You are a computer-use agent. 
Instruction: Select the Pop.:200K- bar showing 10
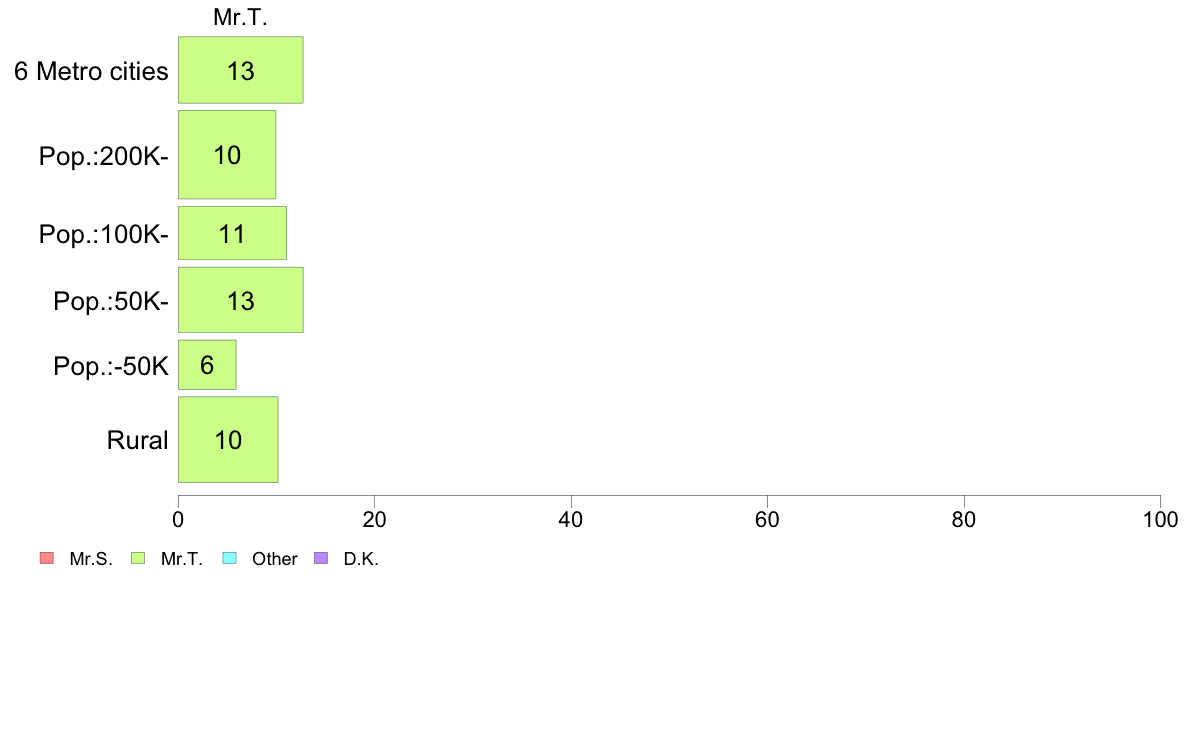[227, 155]
